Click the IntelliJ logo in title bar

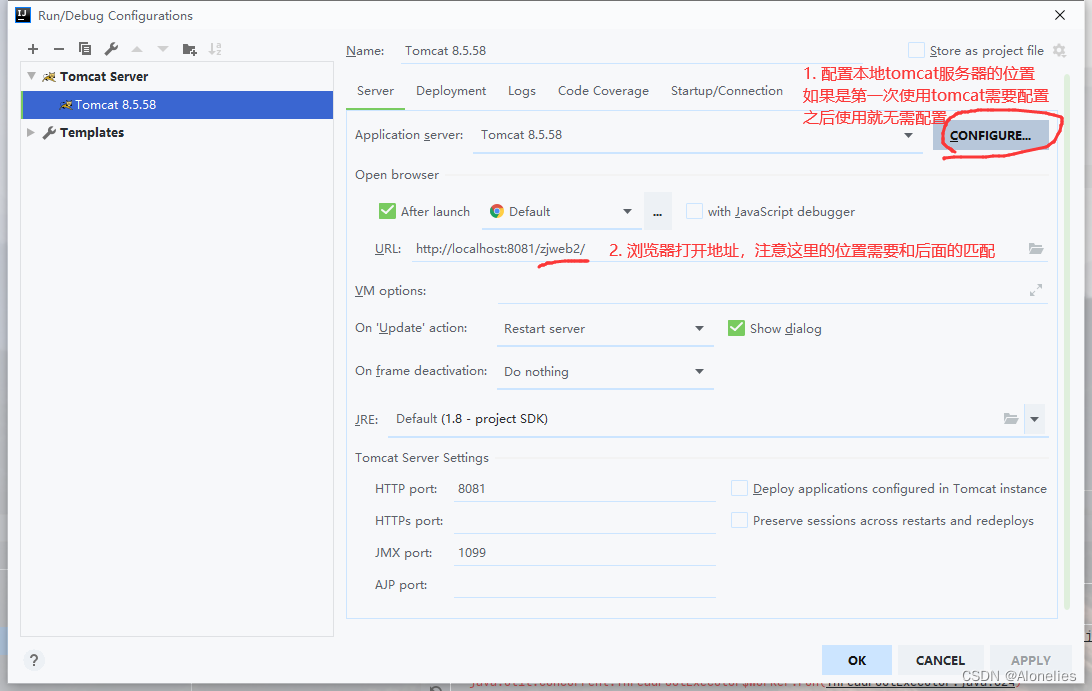[x=22, y=15]
